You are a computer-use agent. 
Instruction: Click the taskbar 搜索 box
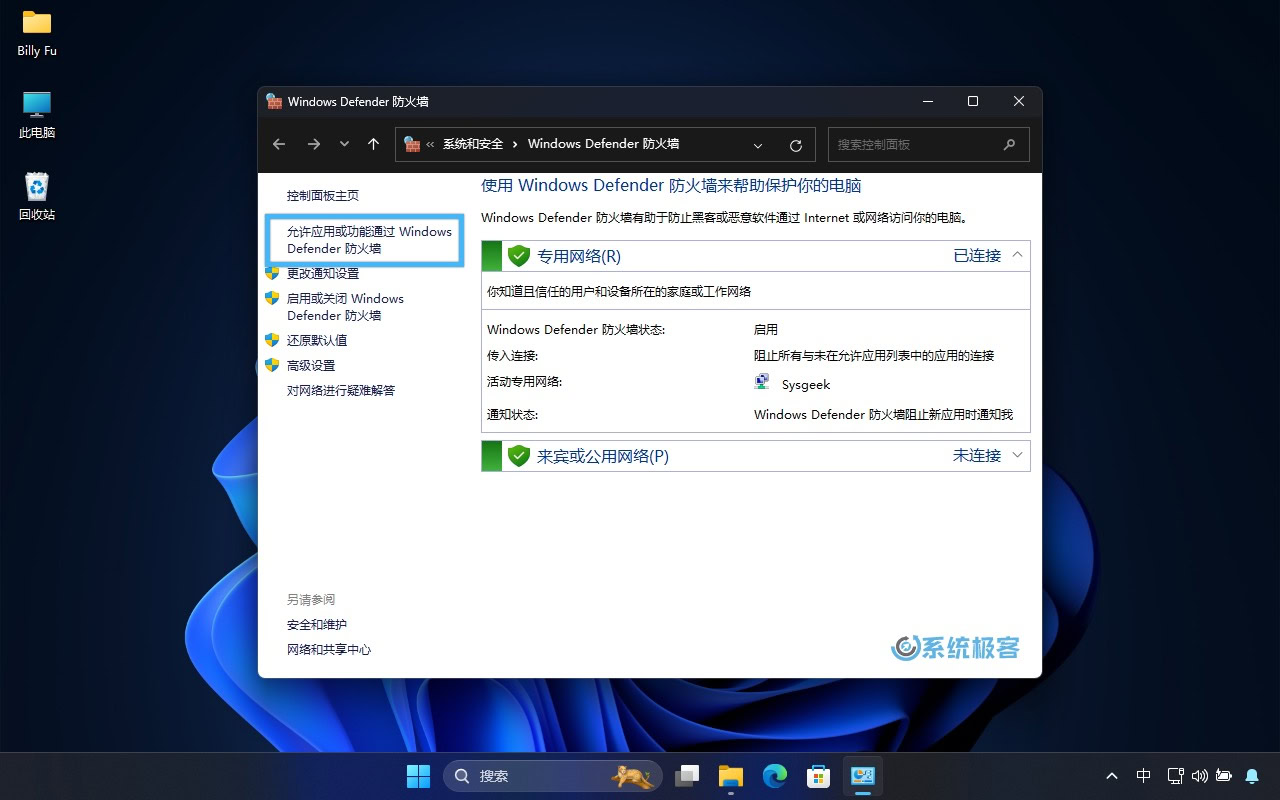pyautogui.click(x=553, y=776)
